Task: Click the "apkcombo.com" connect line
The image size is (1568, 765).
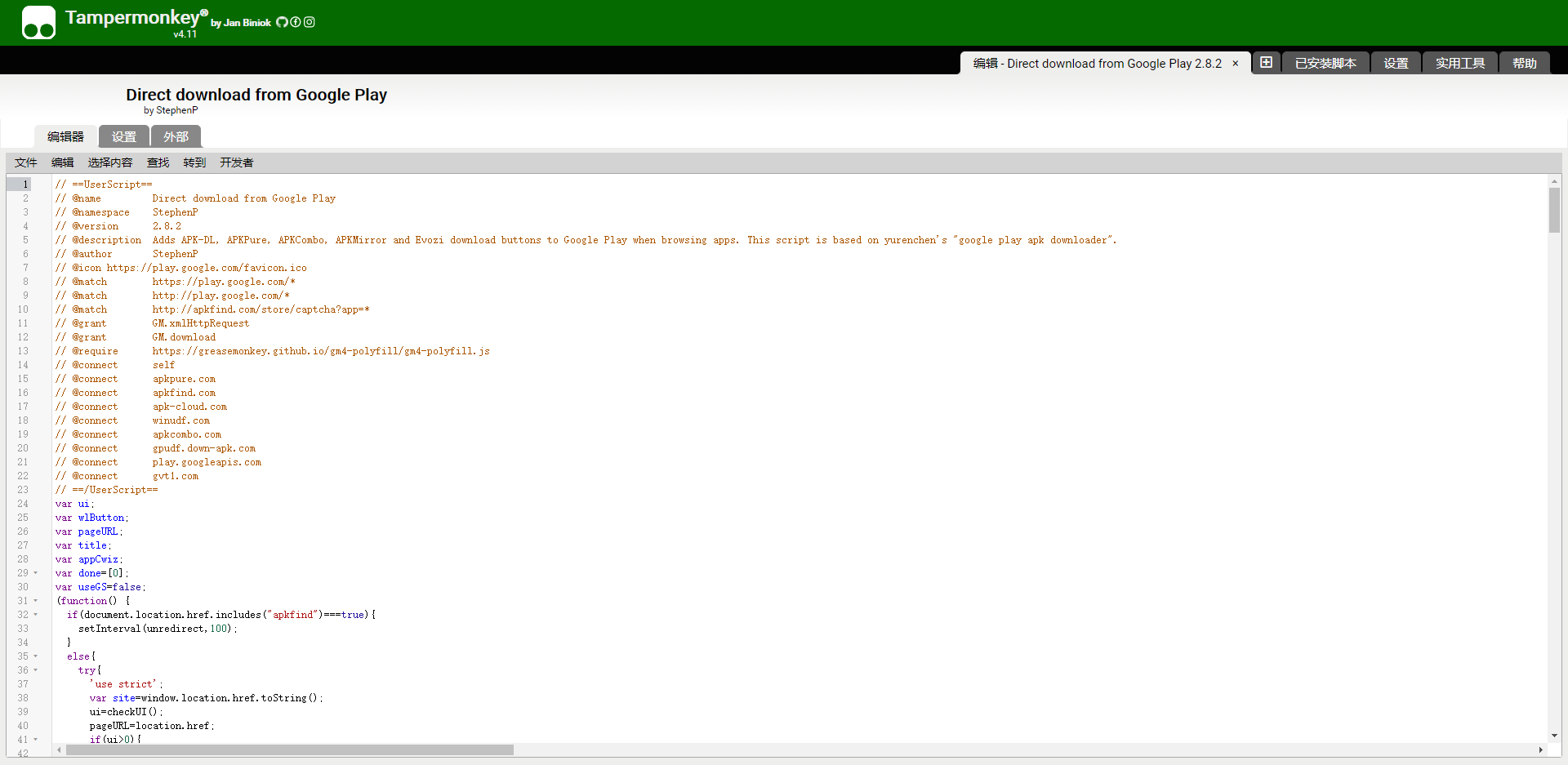Action: (x=187, y=434)
